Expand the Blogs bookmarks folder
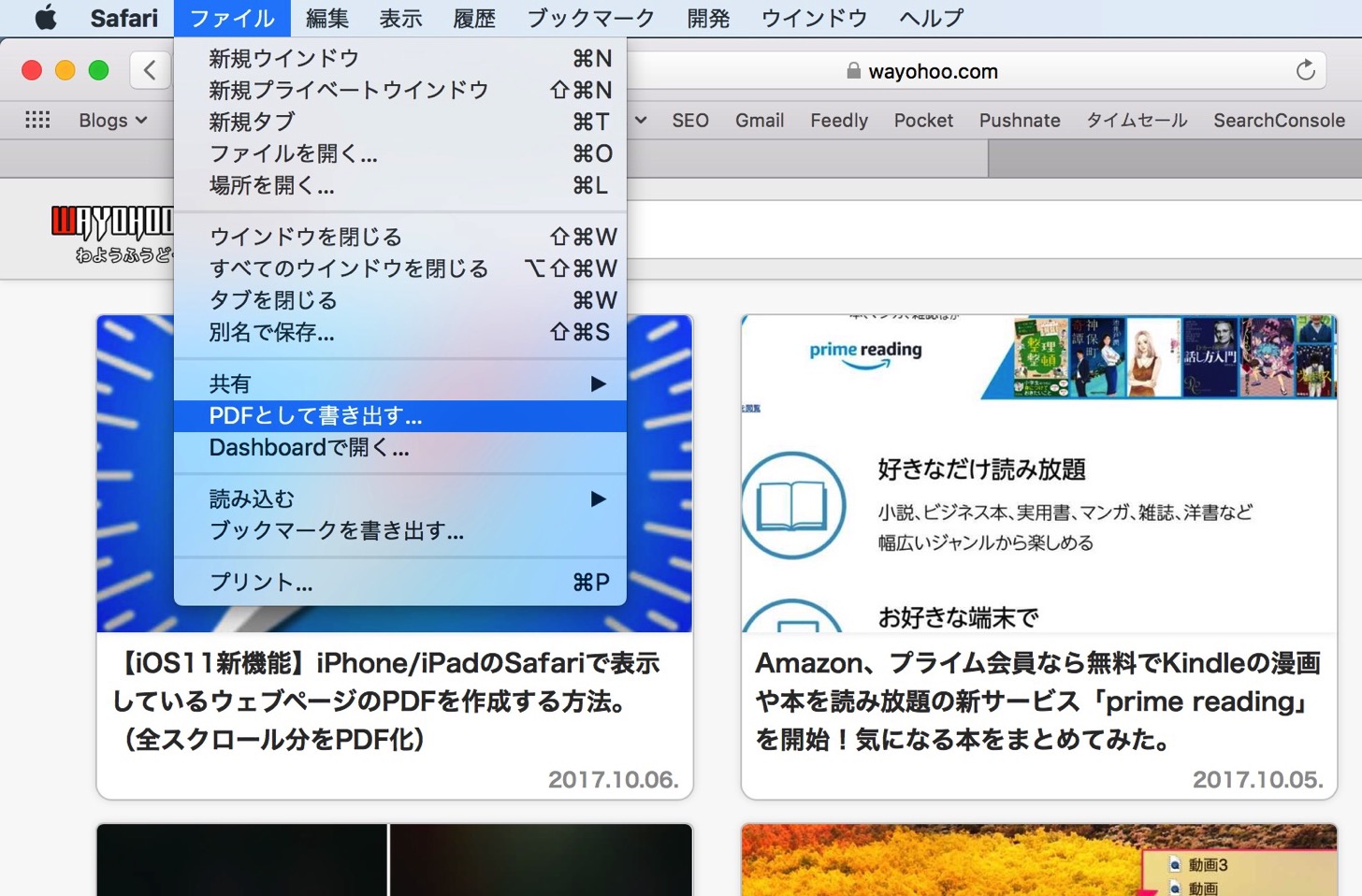Image resolution: width=1362 pixels, height=896 pixels. [113, 120]
